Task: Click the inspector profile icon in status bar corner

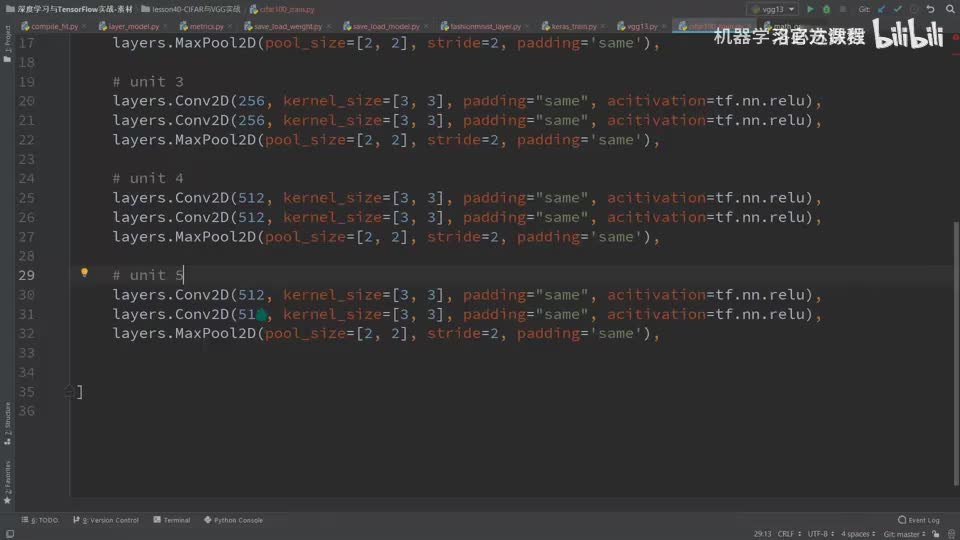Action: (951, 534)
